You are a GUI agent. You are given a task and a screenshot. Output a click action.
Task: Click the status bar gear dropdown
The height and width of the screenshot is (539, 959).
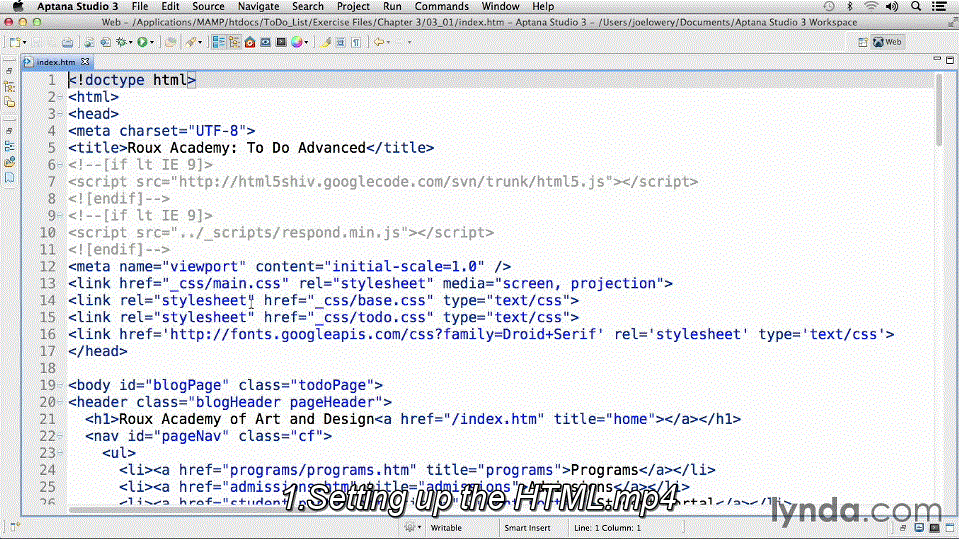click(x=413, y=527)
